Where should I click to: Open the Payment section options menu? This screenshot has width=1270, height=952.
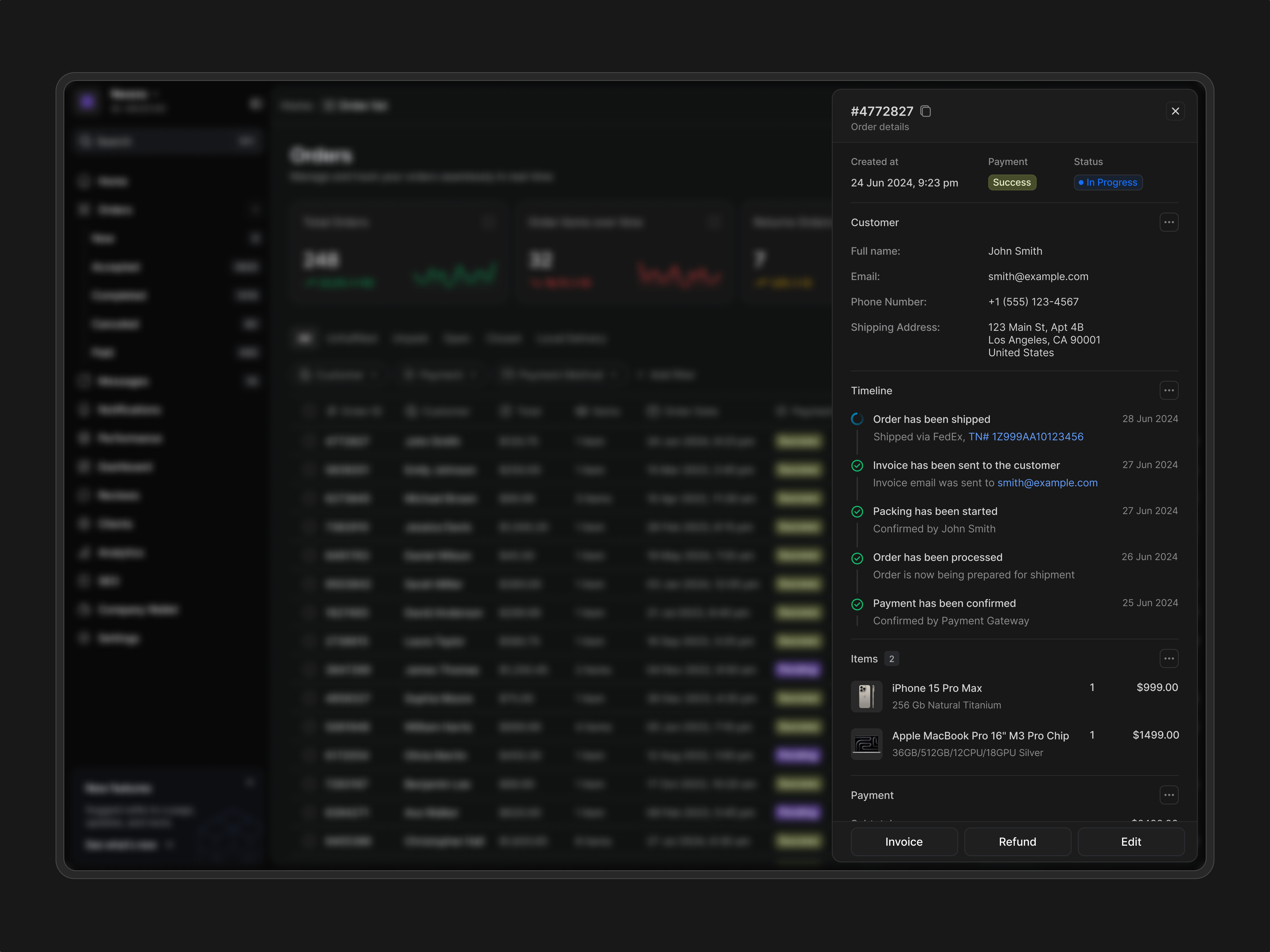click(x=1169, y=795)
